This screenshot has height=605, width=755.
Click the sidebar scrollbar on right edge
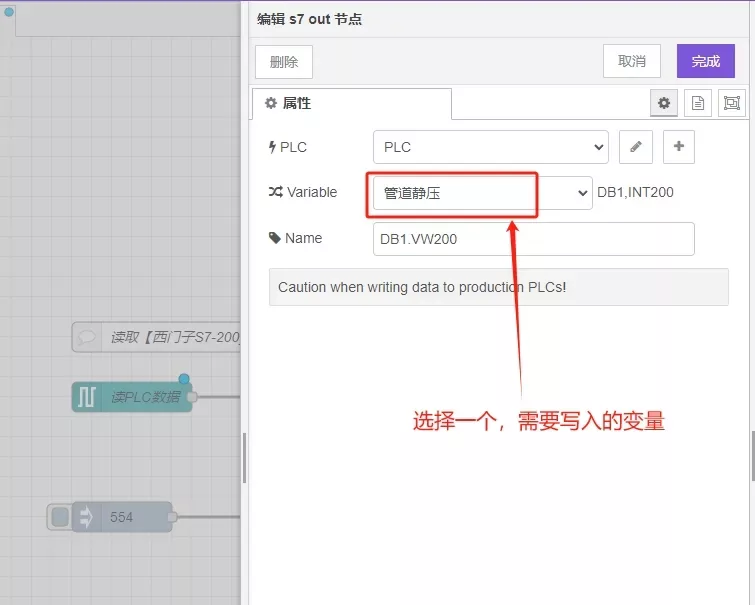(x=753, y=456)
